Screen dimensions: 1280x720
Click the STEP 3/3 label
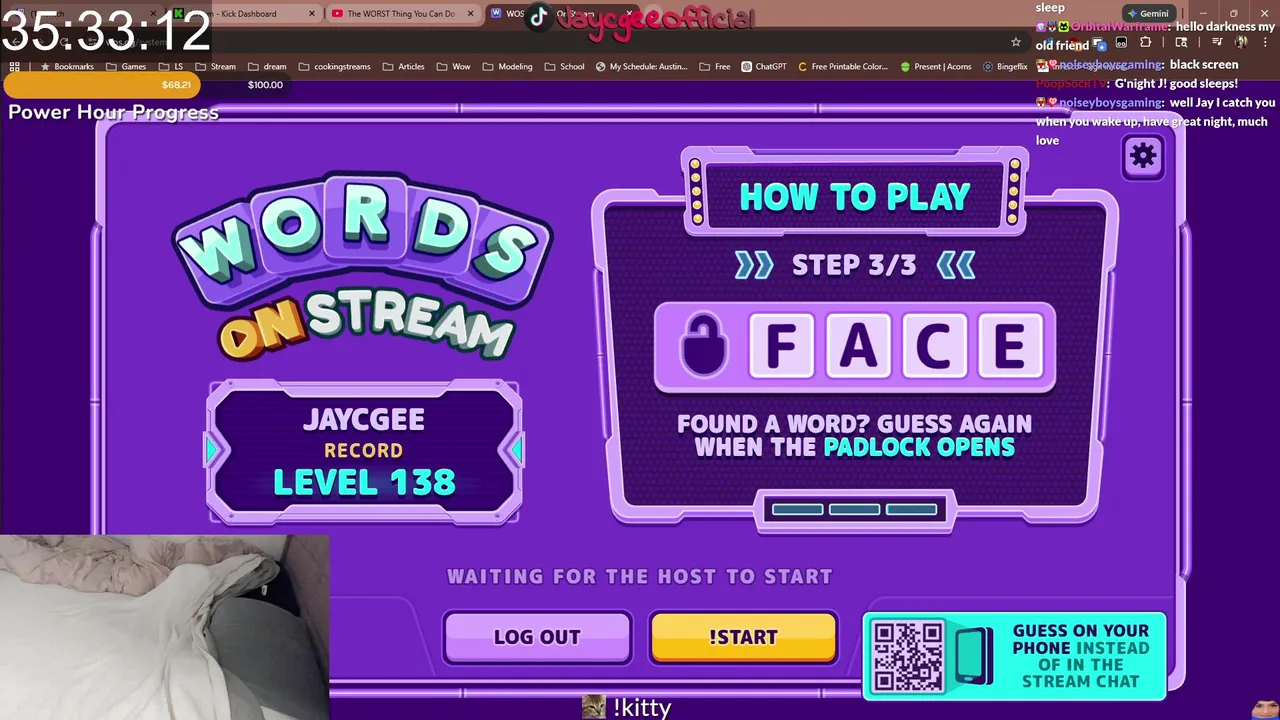854,265
